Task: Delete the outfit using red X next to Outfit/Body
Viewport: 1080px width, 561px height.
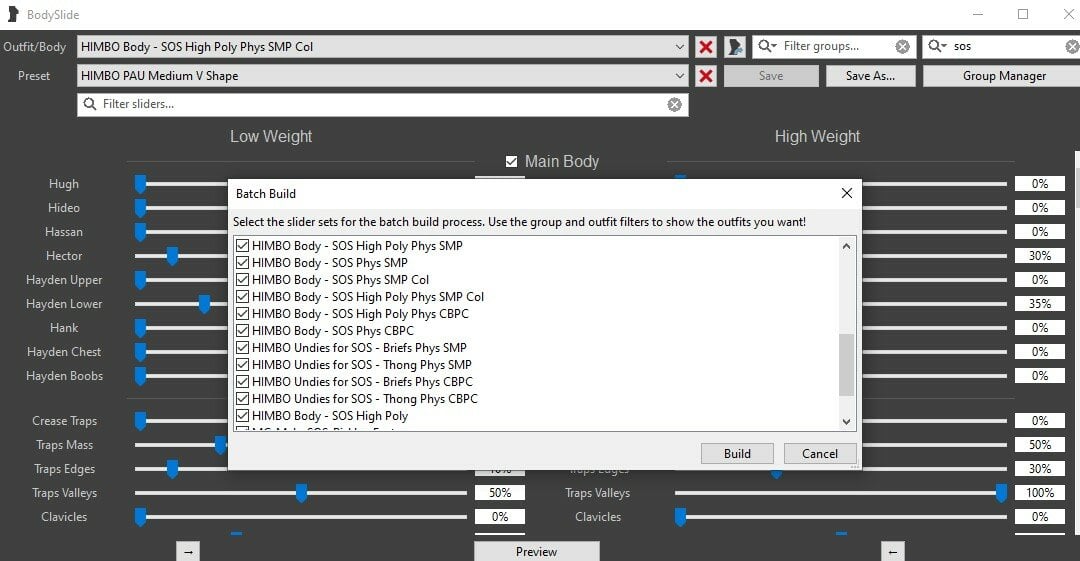Action: (705, 47)
